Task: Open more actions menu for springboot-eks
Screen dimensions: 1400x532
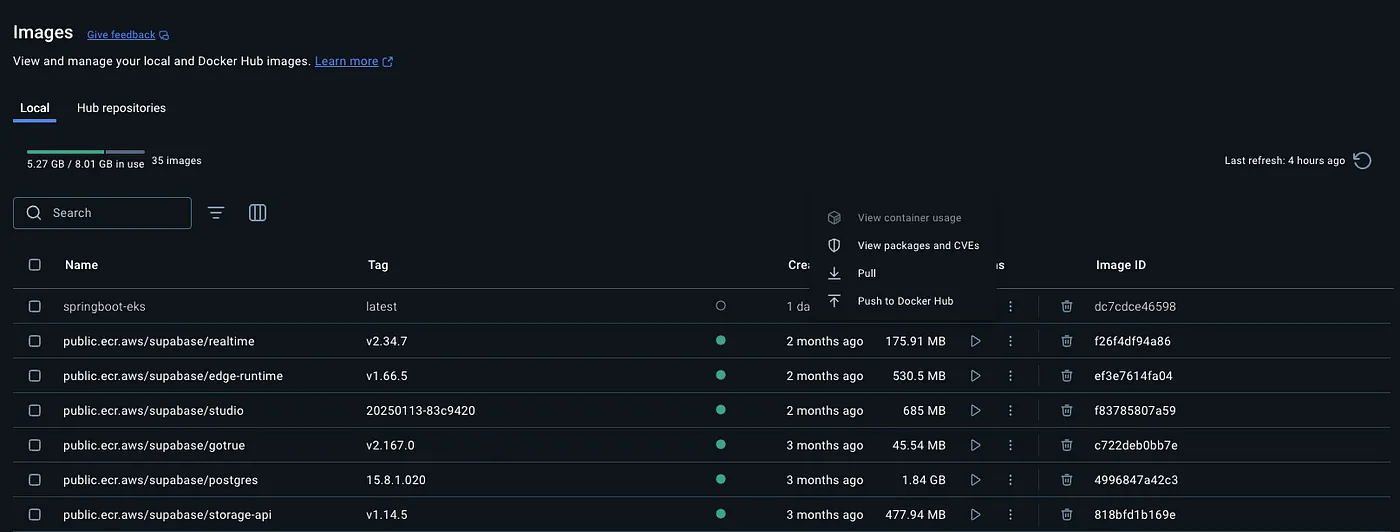Action: click(1010, 306)
